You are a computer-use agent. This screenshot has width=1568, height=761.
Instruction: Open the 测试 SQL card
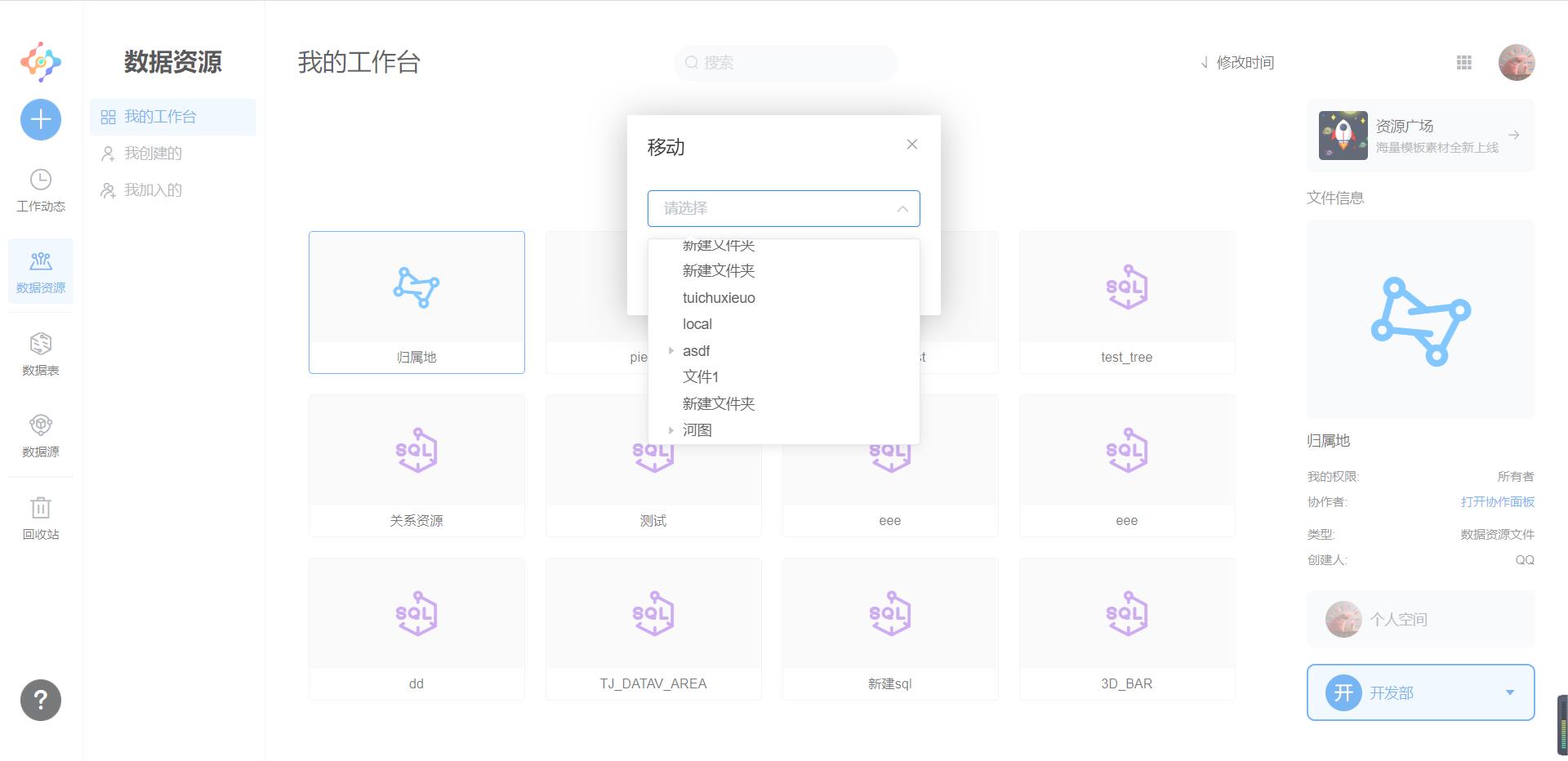click(x=653, y=465)
